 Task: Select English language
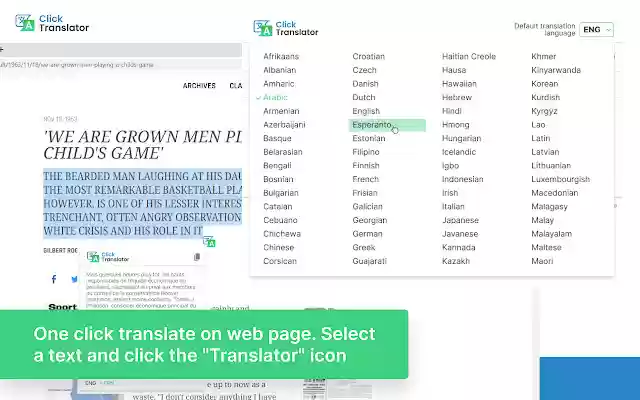(x=366, y=111)
